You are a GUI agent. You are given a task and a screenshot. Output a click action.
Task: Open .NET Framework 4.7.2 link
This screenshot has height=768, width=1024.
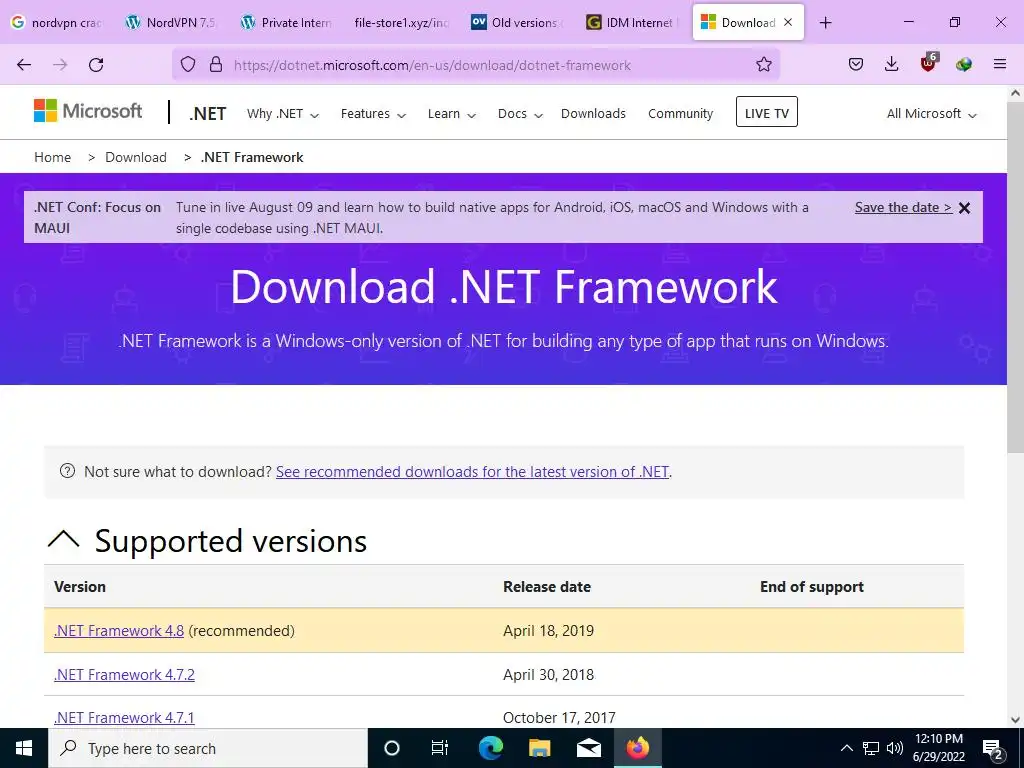124,675
